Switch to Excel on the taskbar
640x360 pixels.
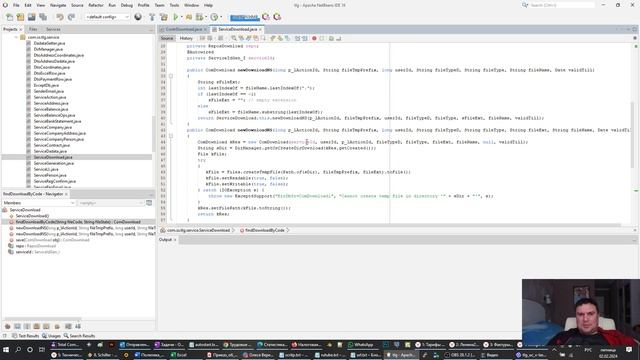[178, 355]
